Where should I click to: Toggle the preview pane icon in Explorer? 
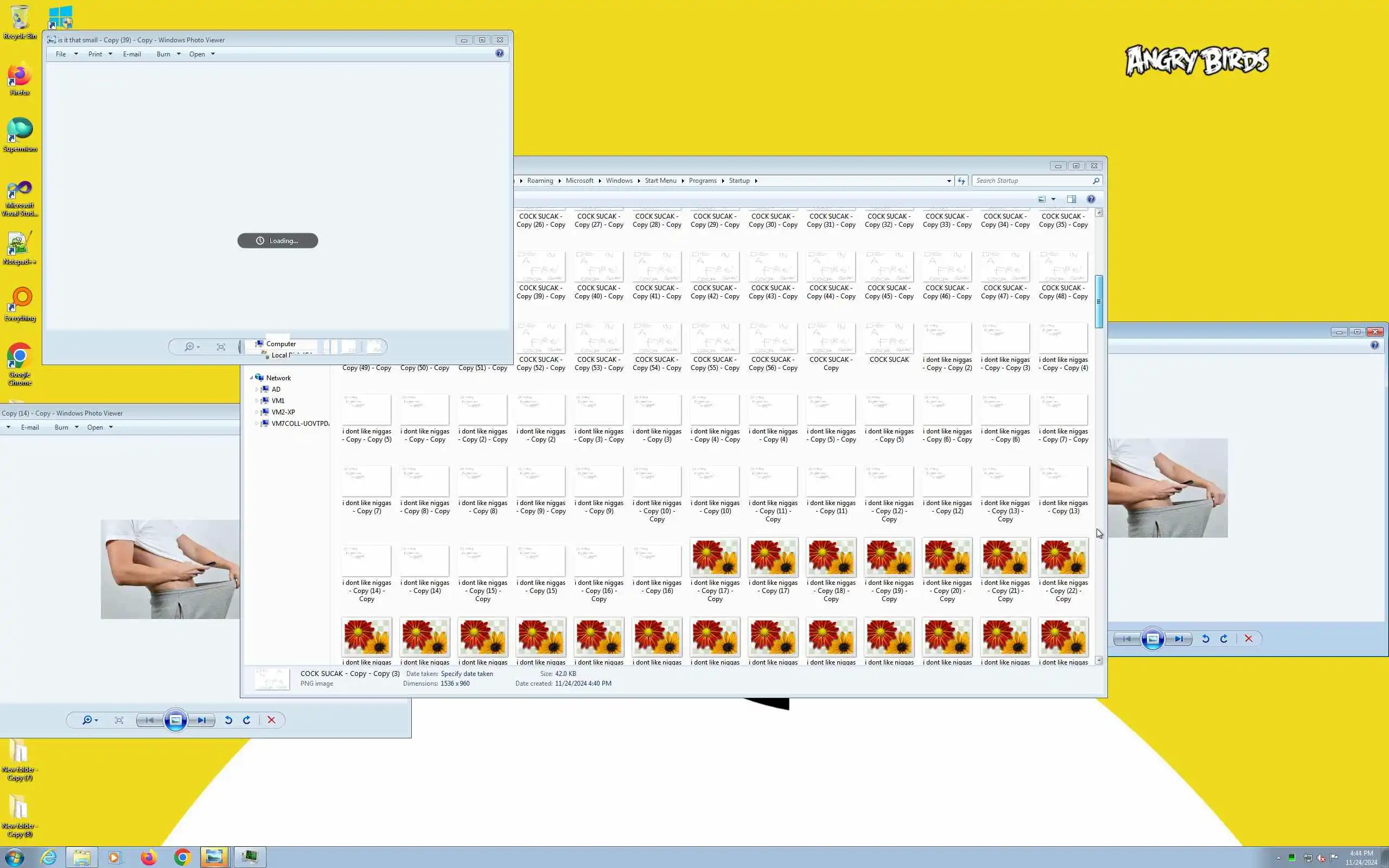1071,199
